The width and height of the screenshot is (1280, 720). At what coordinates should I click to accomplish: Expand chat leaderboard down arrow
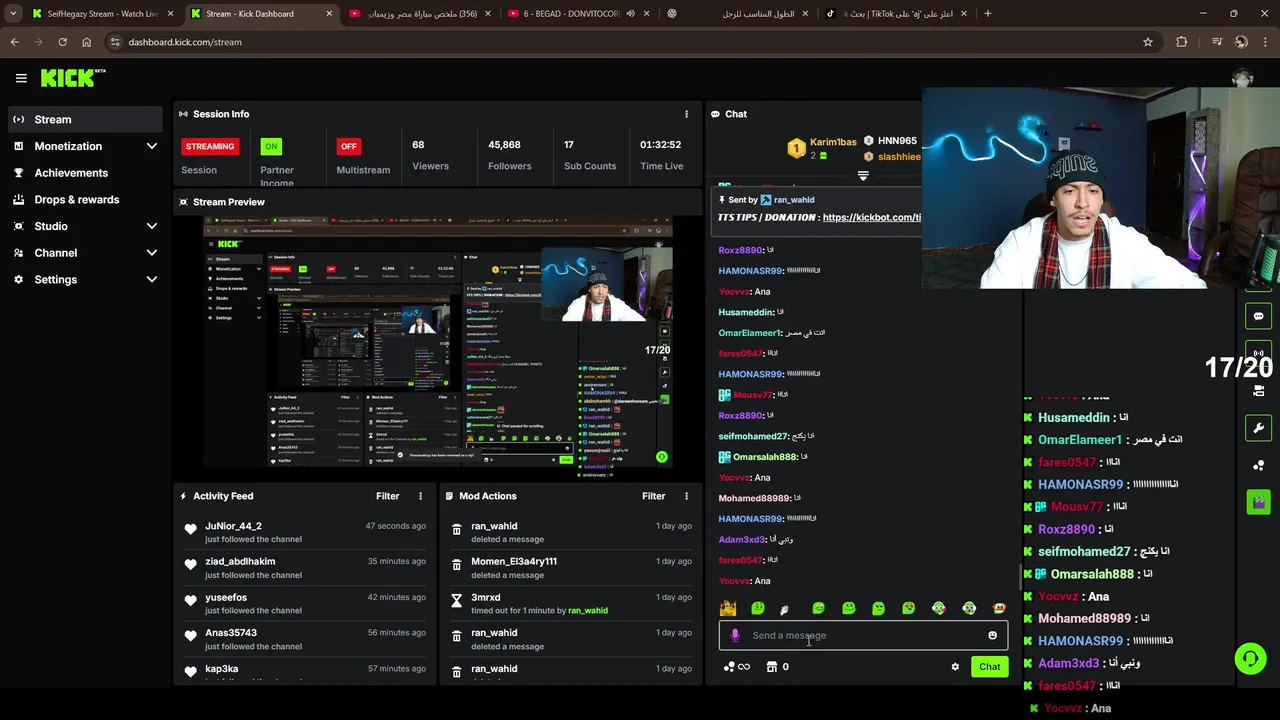tap(863, 175)
